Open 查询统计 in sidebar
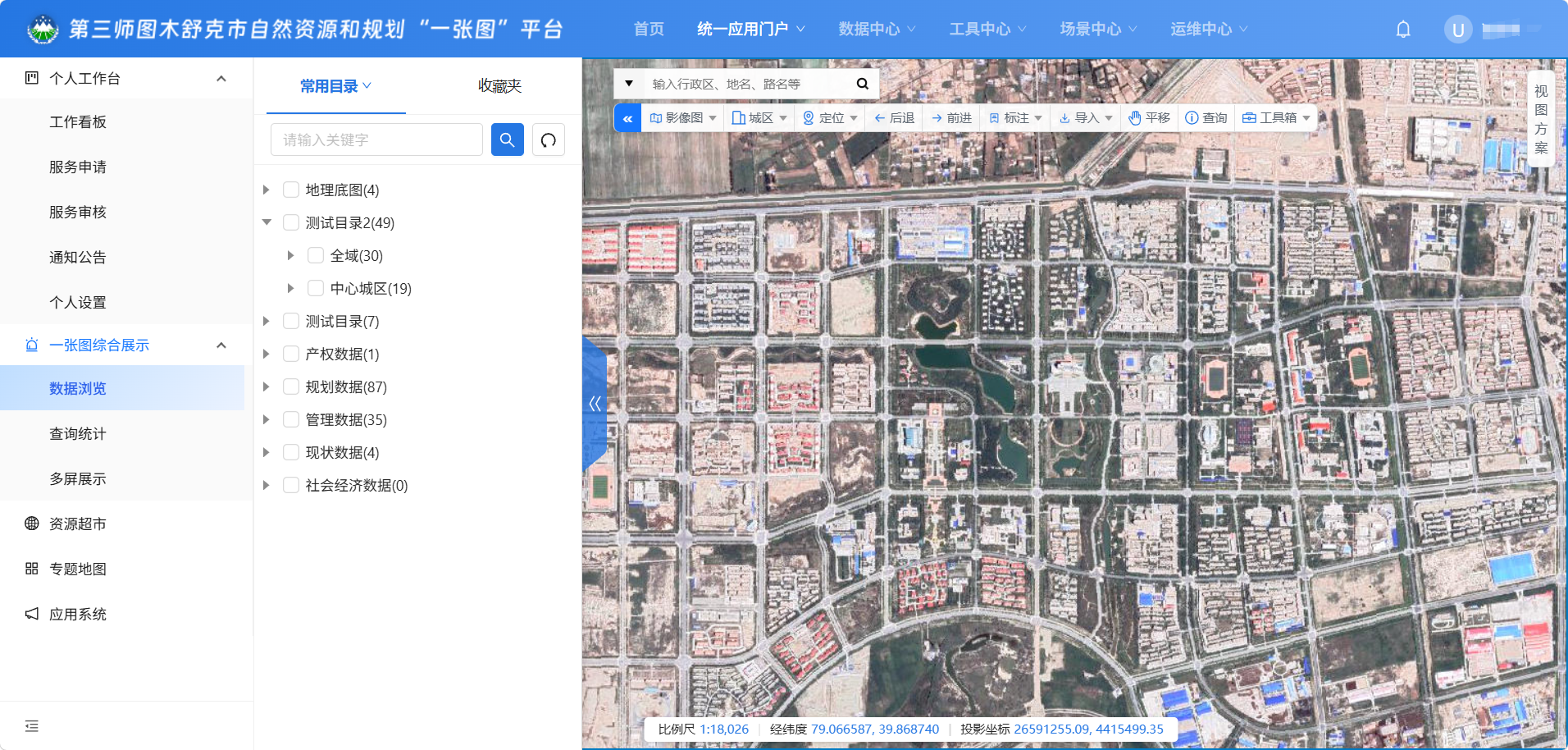1568x750 pixels. tap(78, 433)
